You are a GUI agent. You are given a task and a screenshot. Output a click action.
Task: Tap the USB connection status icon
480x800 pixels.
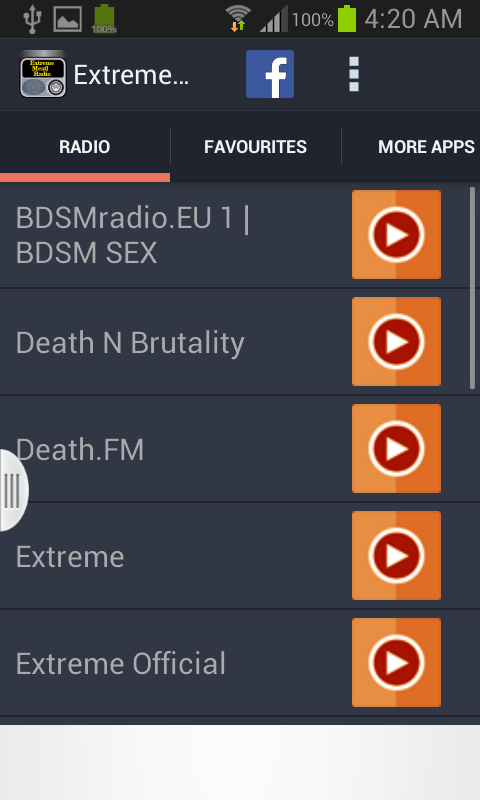point(32,19)
